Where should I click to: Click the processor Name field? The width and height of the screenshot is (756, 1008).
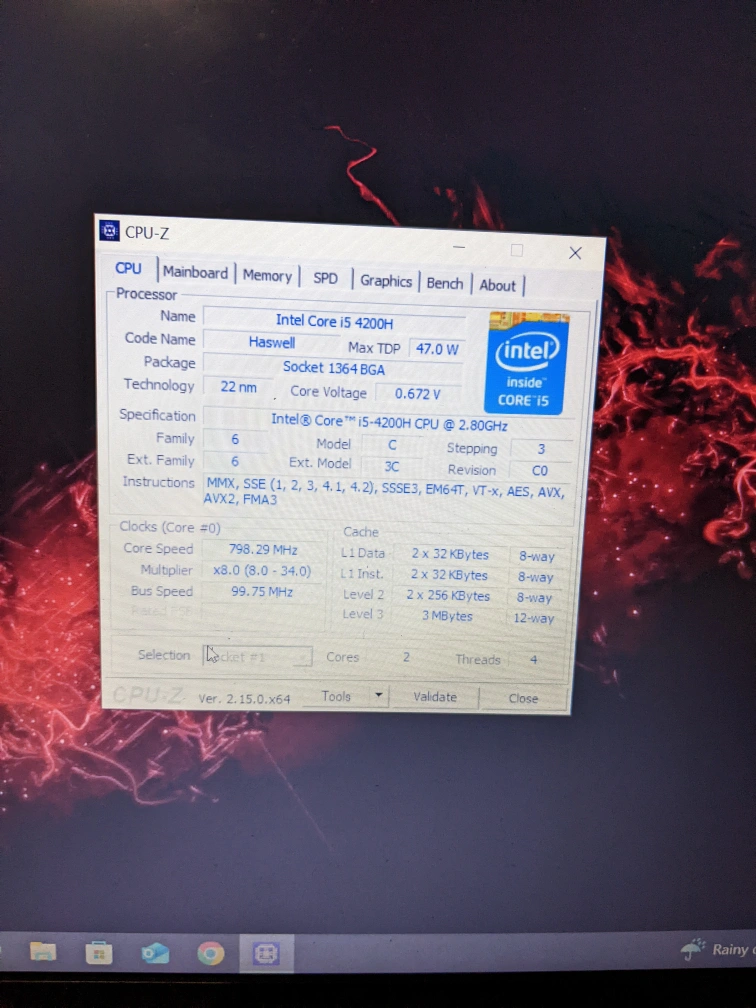[333, 320]
